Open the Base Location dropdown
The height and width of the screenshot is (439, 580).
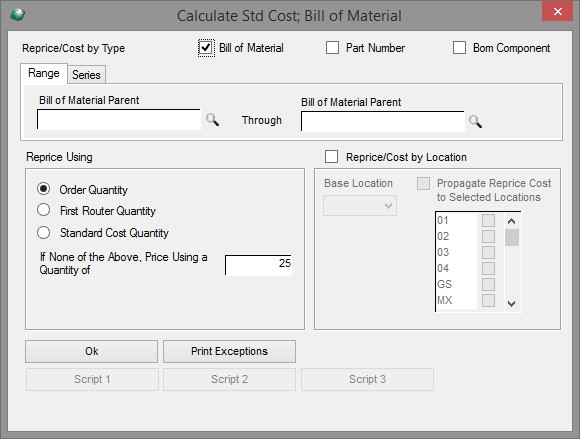360,206
